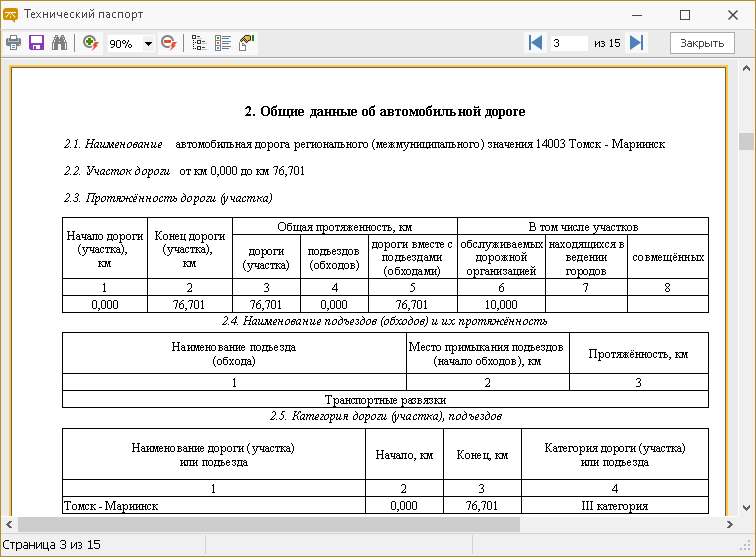Open the 90% zoom dropdown
The image size is (756, 557).
(x=148, y=43)
